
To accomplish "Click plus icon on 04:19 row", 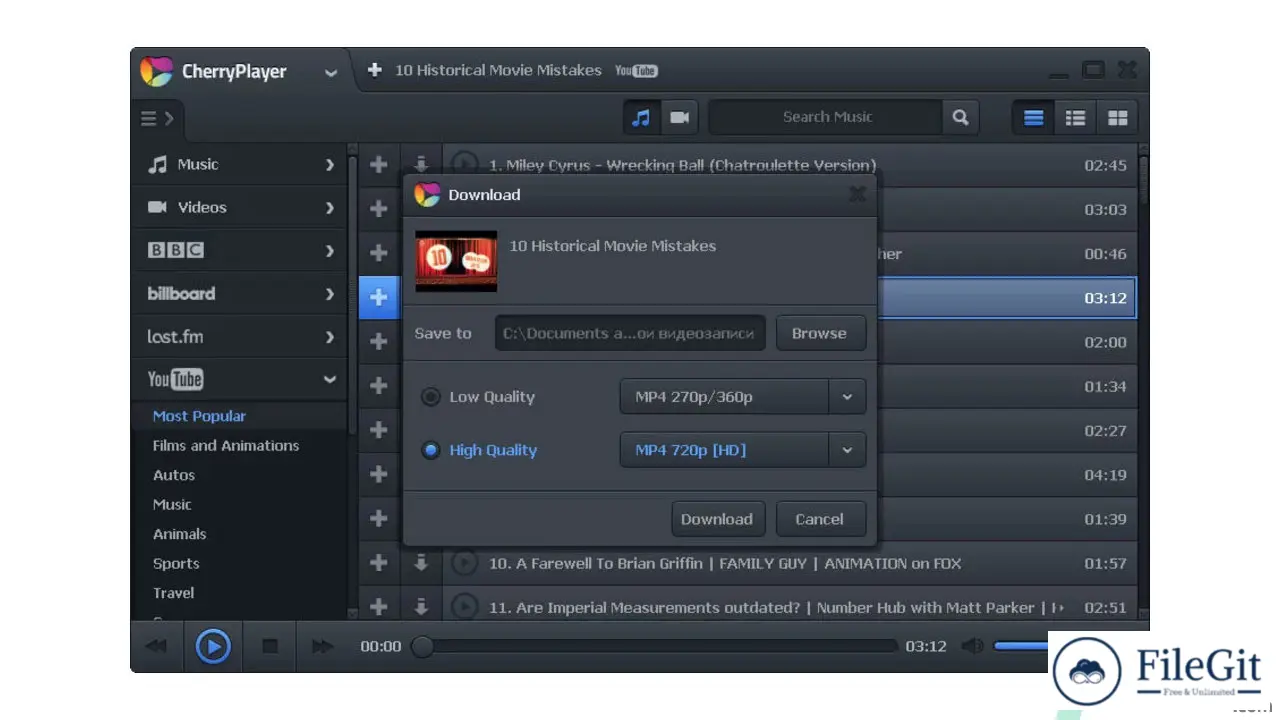I will coord(378,474).
